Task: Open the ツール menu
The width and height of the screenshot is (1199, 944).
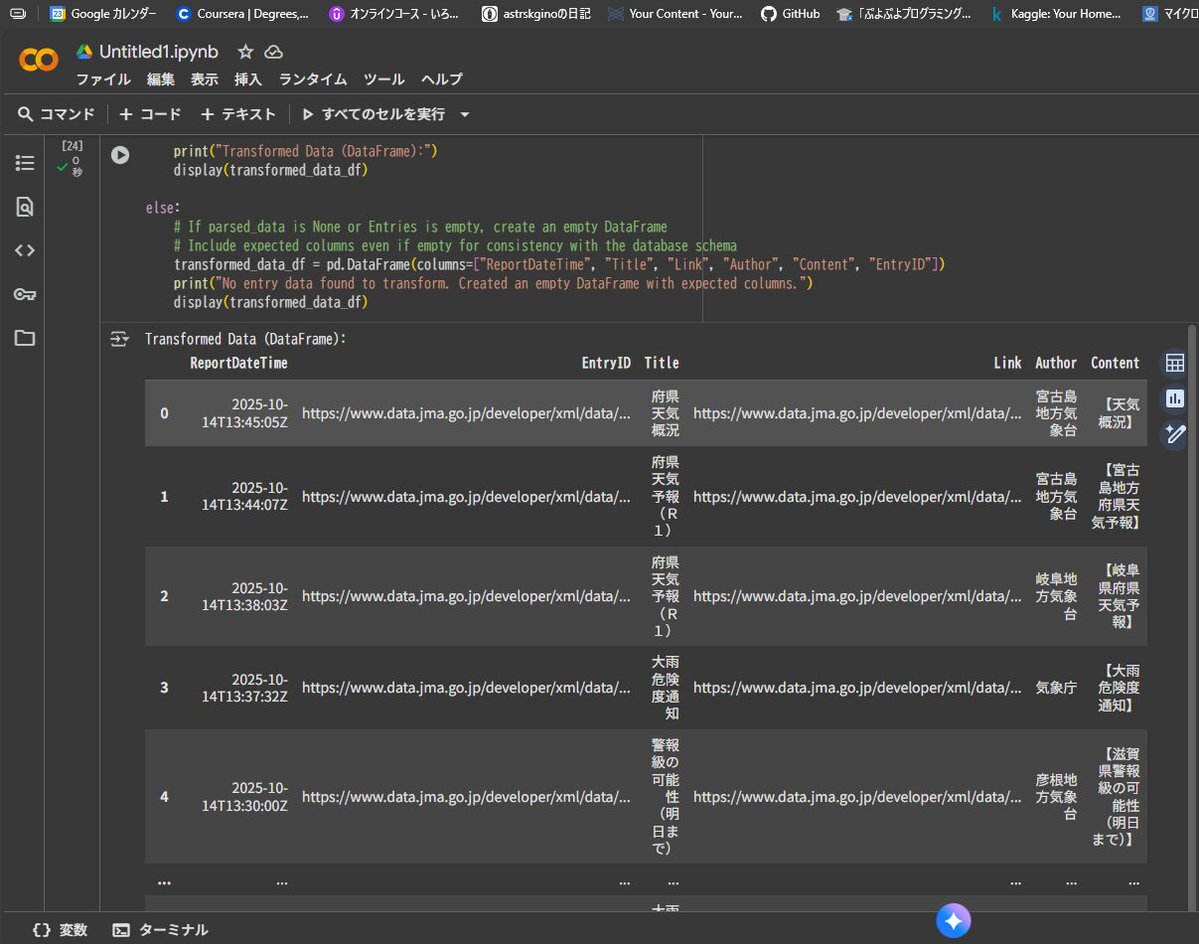Action: [x=383, y=79]
